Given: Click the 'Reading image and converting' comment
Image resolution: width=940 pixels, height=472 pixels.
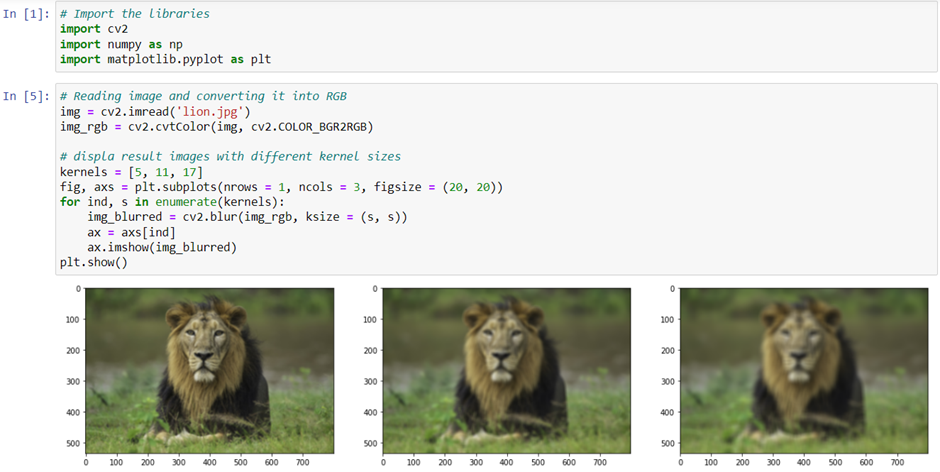Looking at the screenshot, I should coord(203,96).
